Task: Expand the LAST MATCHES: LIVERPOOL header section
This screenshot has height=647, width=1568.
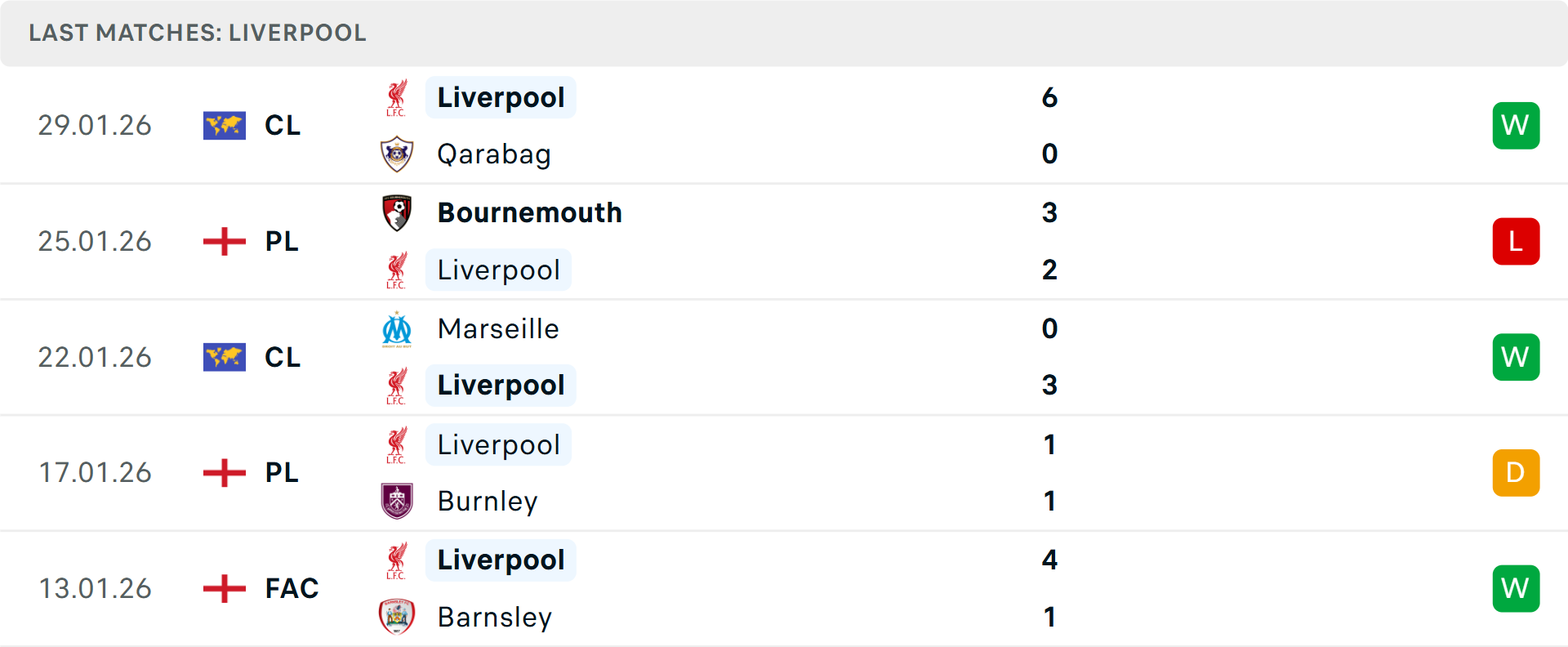Action: 198,33
